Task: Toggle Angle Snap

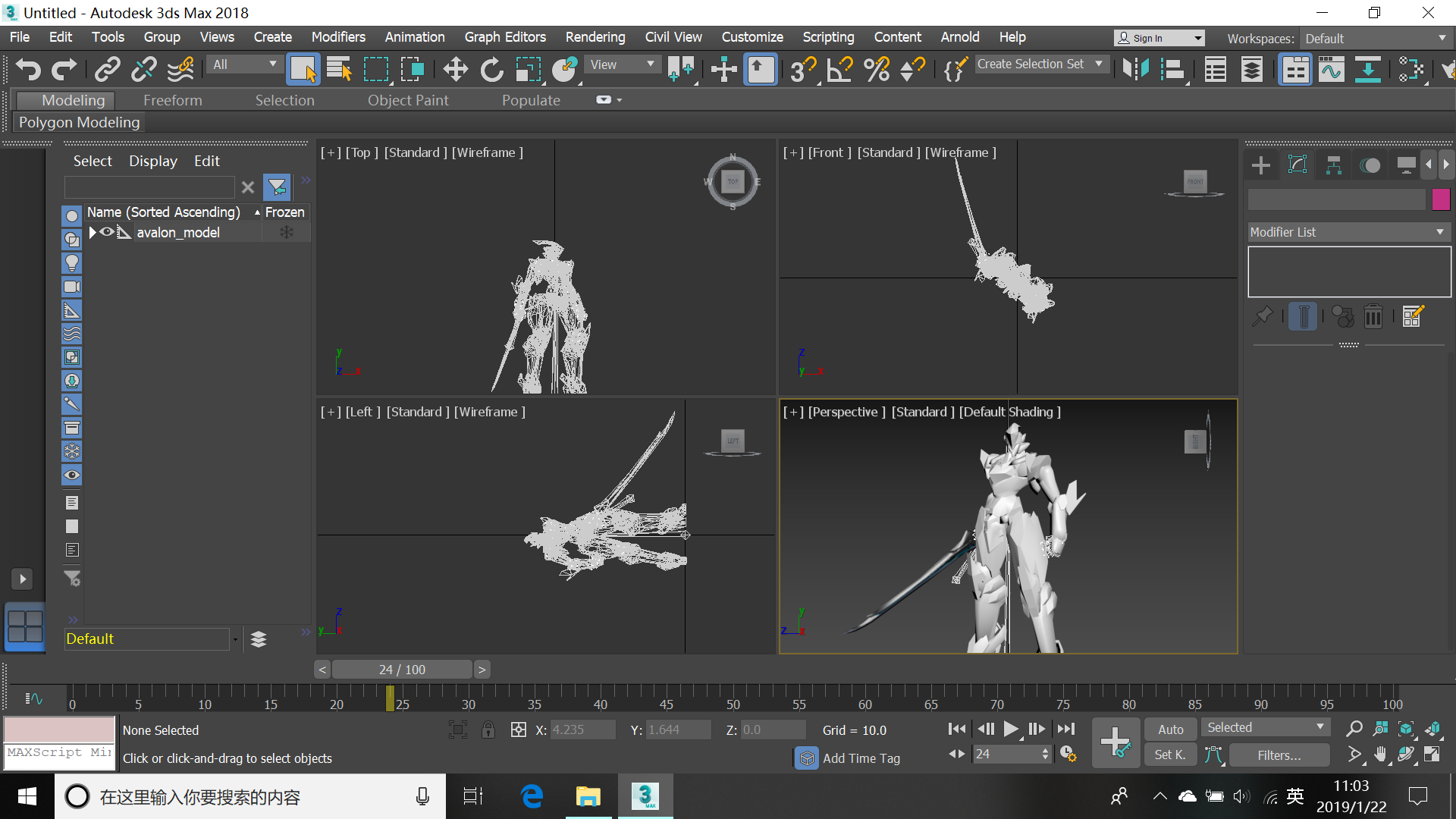Action: click(839, 69)
